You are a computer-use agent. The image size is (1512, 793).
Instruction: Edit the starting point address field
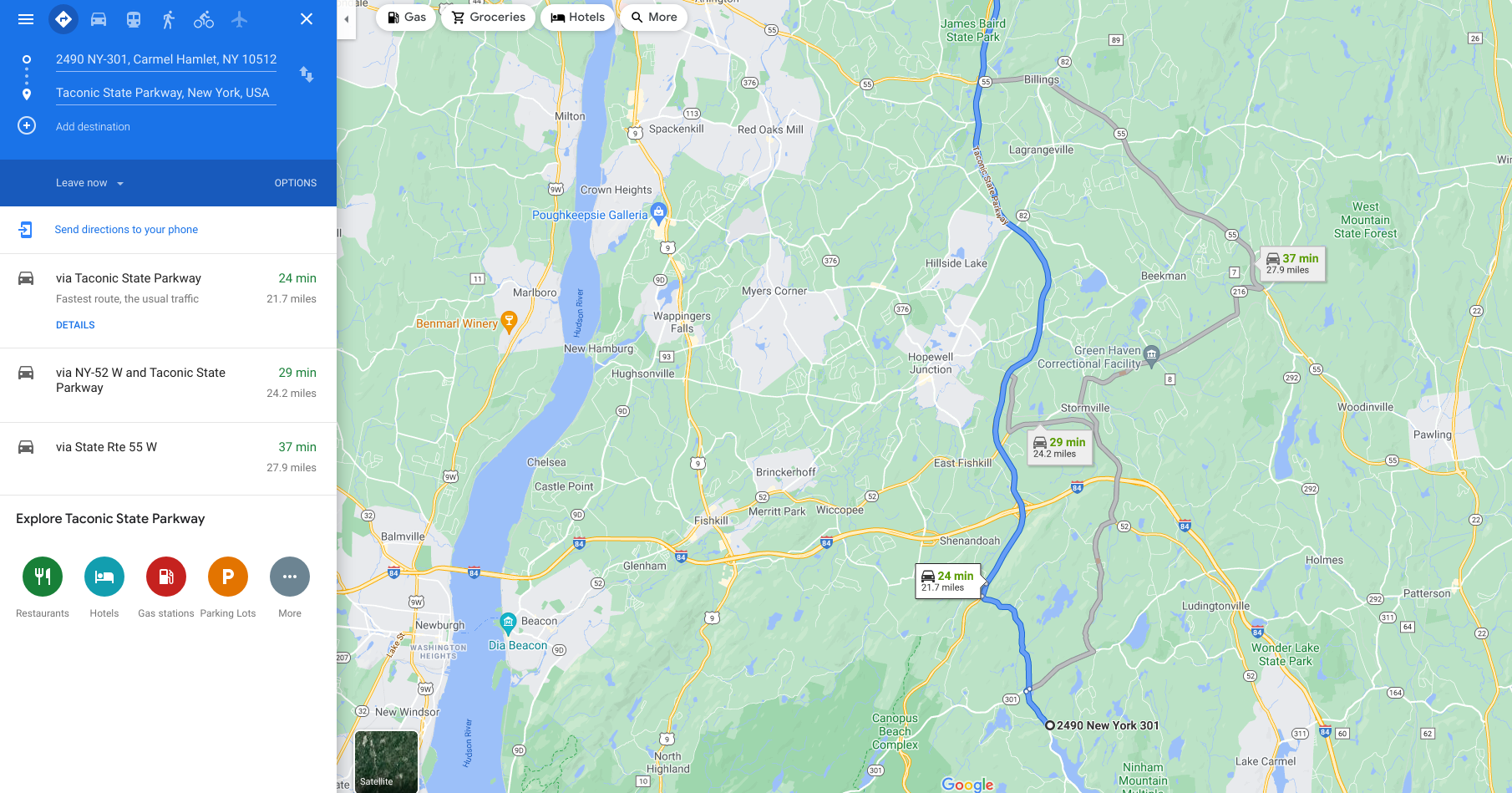166,59
